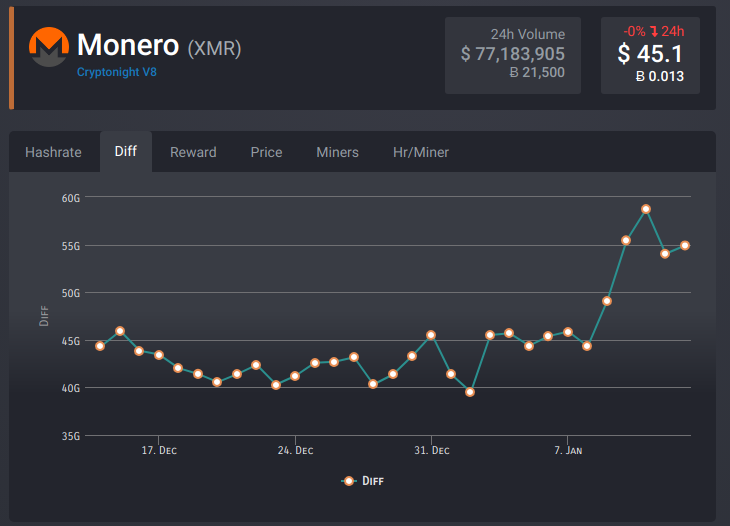Image resolution: width=730 pixels, height=526 pixels.
Task: Click the 24. Dec axis label
Action: click(295, 450)
